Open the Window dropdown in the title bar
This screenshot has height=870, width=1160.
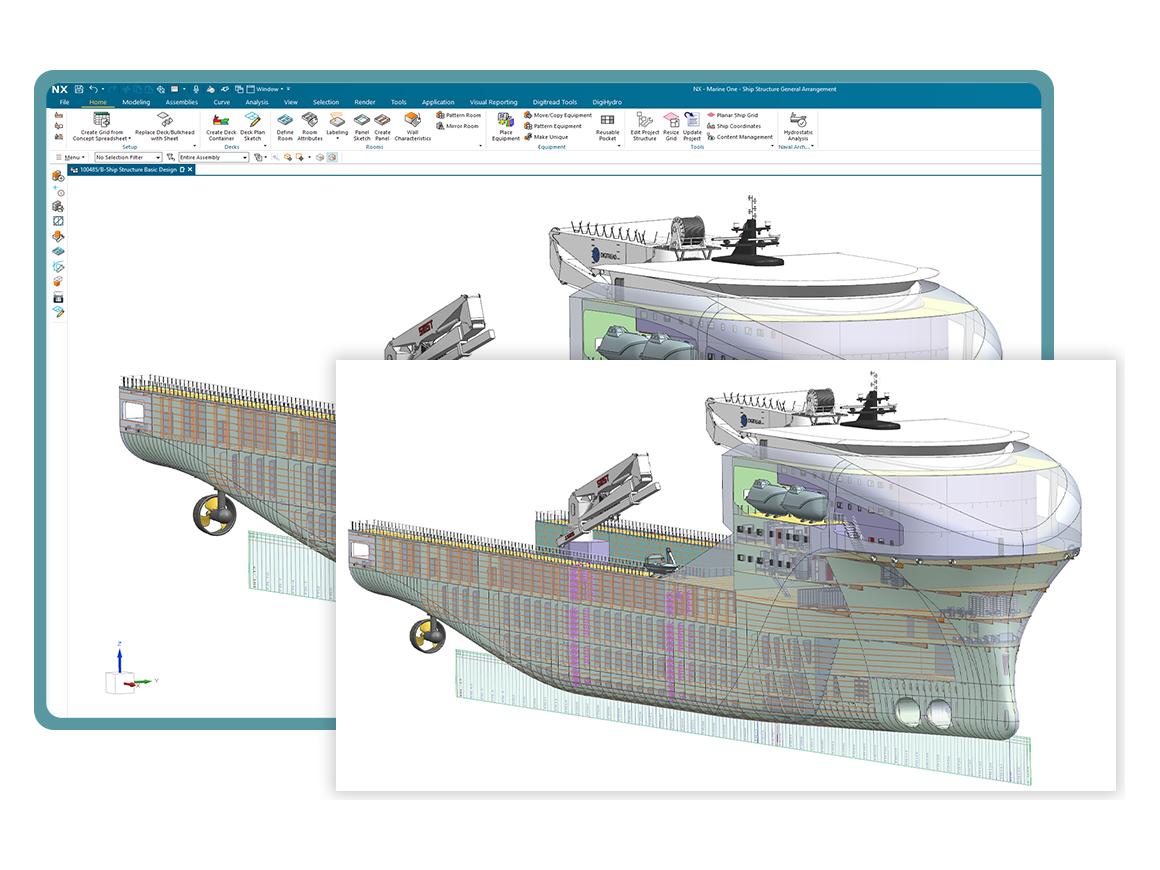click(269, 89)
